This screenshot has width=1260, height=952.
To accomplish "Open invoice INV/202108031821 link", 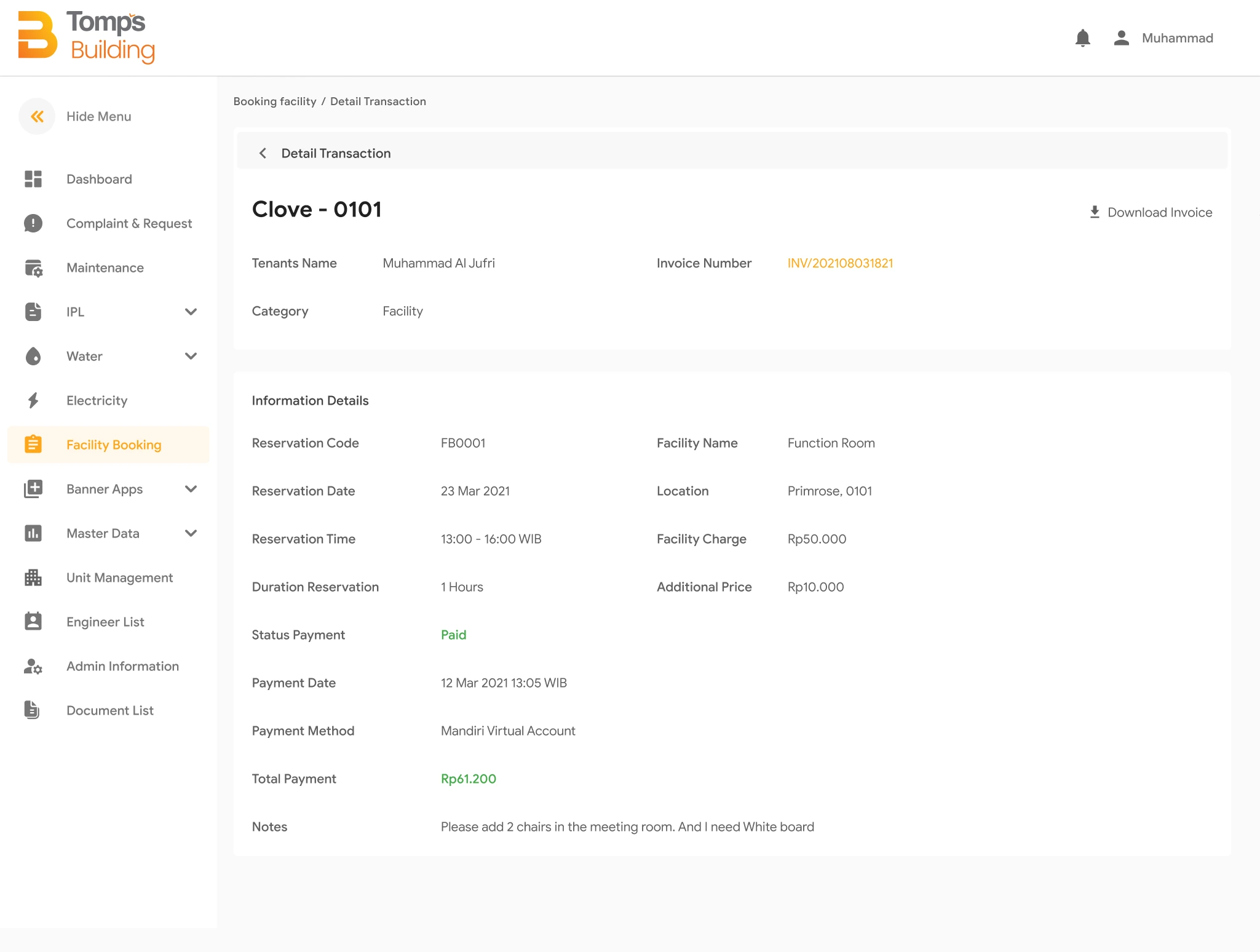I will (841, 263).
